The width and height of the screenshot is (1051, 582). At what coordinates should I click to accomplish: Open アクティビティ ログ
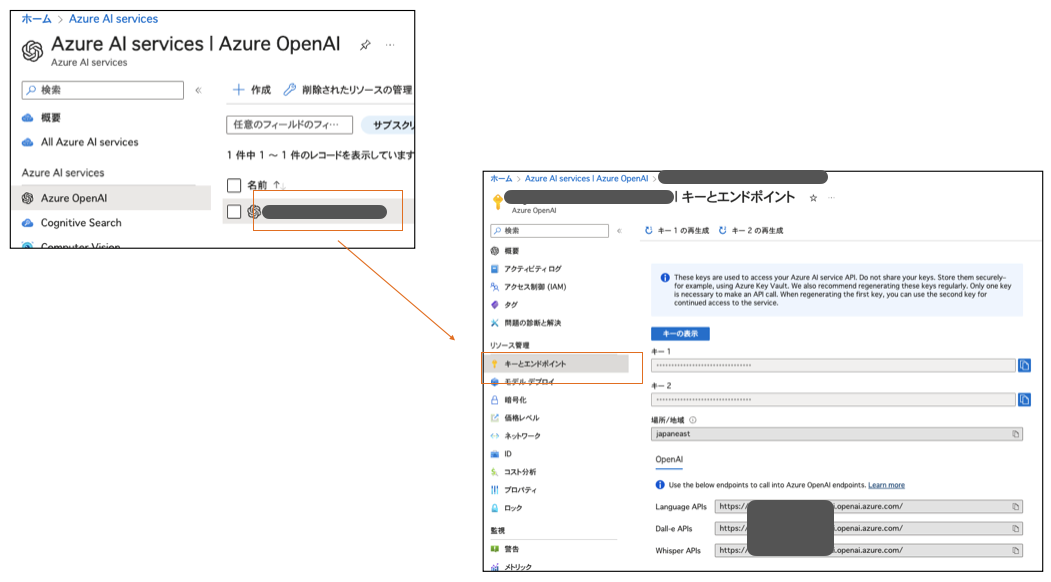coord(526,269)
